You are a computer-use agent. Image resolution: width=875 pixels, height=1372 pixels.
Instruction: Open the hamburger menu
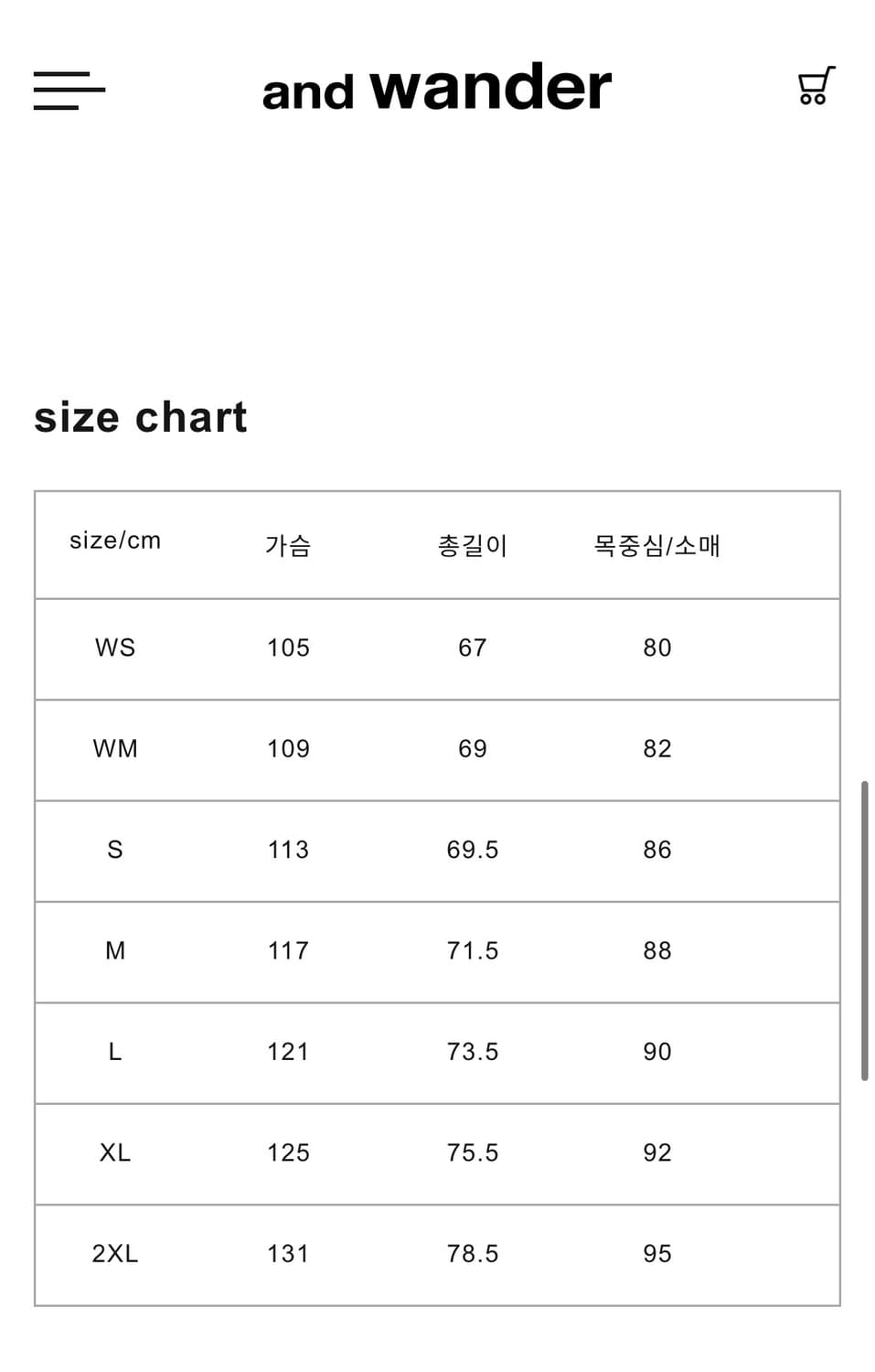(x=69, y=90)
